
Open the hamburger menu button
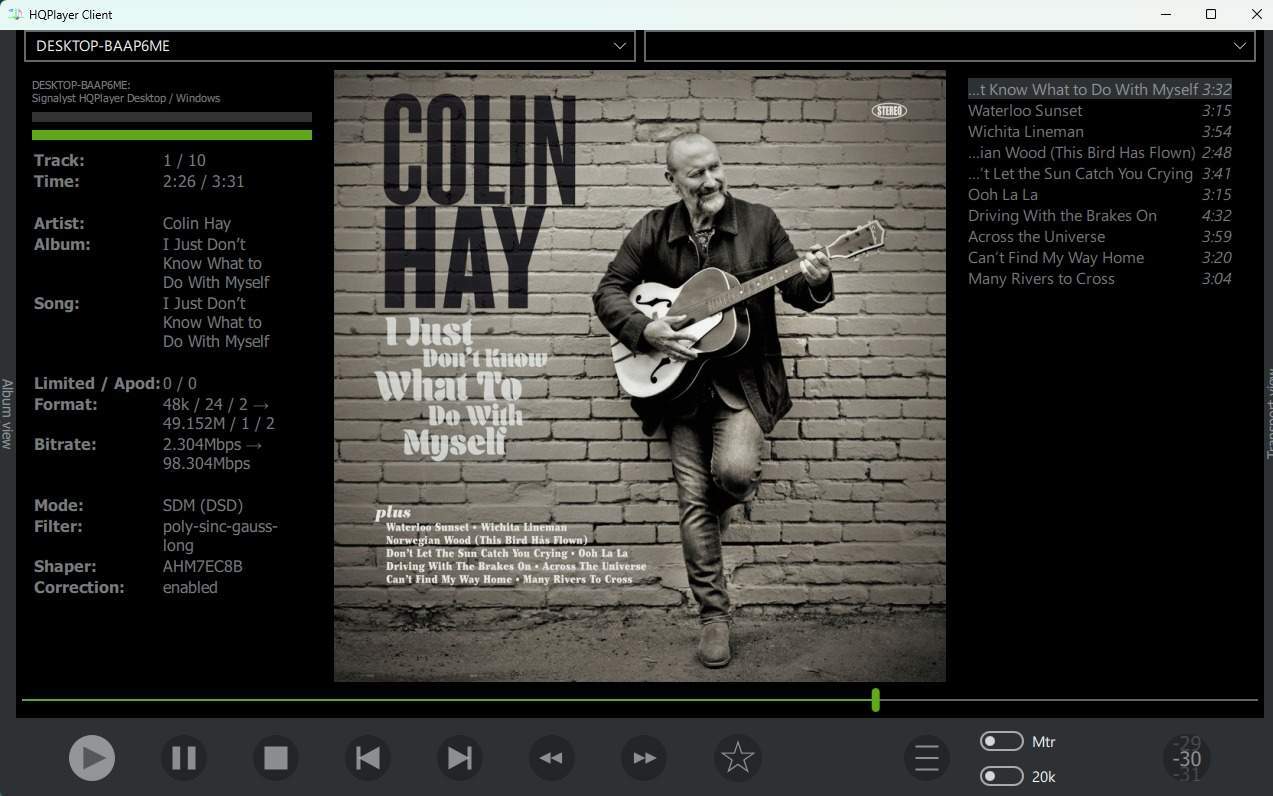coord(927,758)
